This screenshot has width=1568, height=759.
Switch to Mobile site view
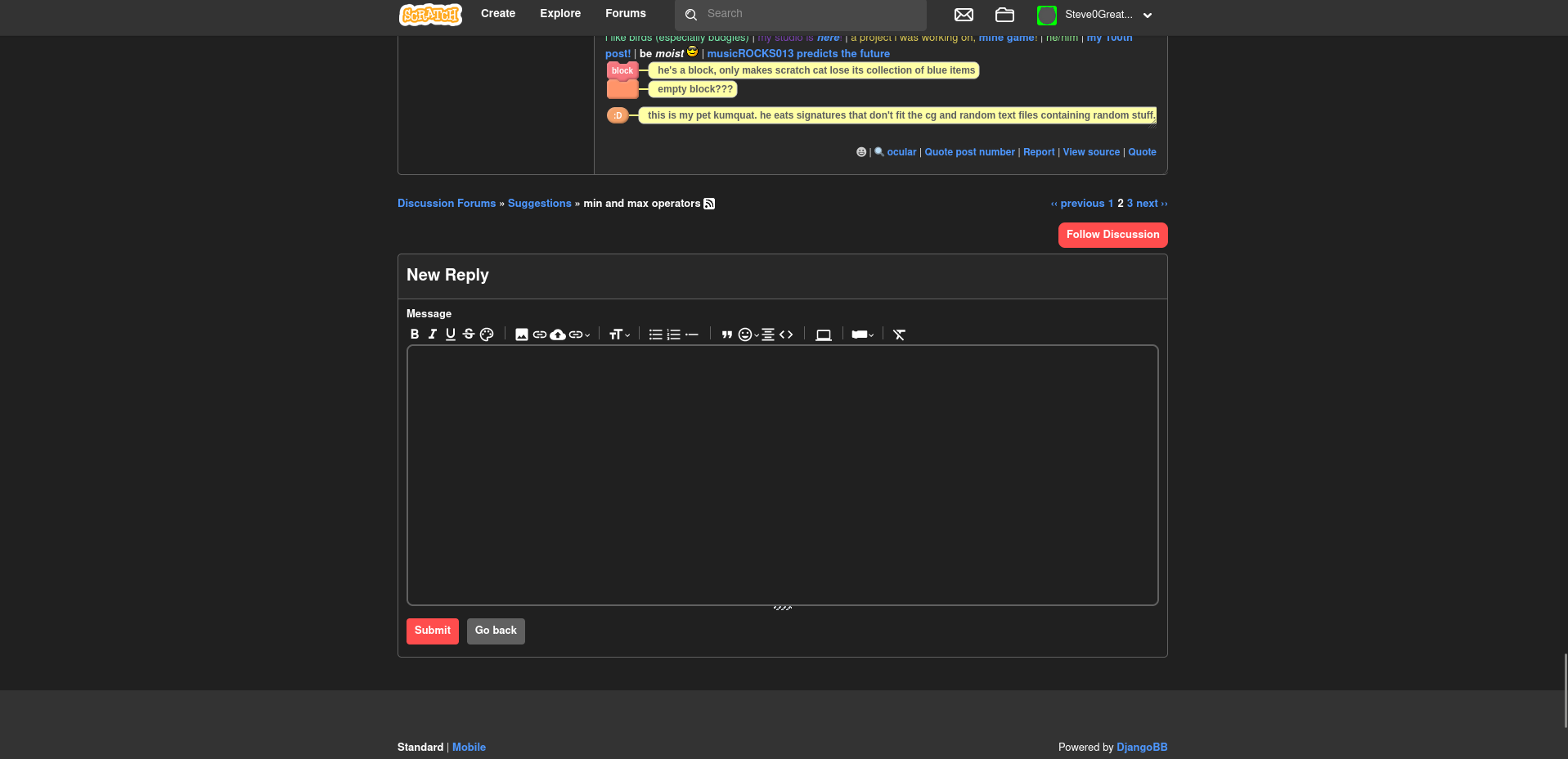[x=469, y=748]
